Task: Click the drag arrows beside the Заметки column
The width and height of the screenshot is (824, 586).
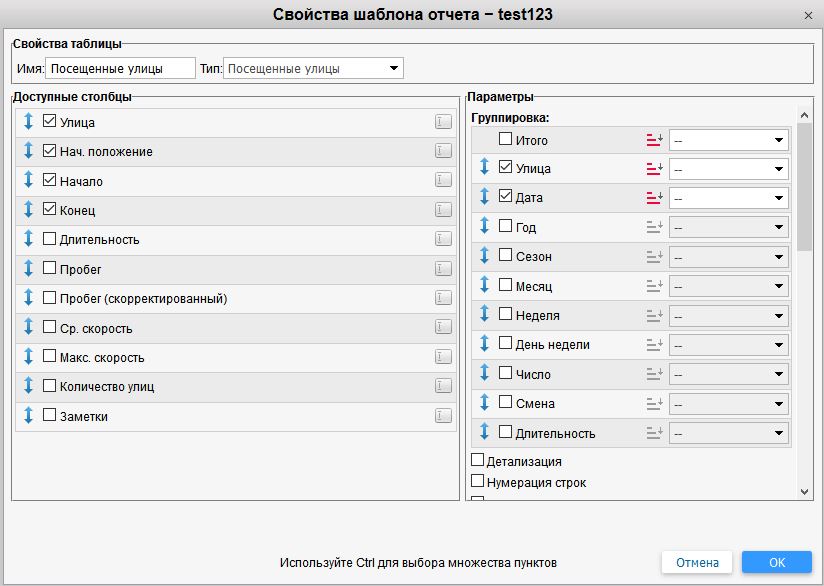Action: click(x=28, y=416)
